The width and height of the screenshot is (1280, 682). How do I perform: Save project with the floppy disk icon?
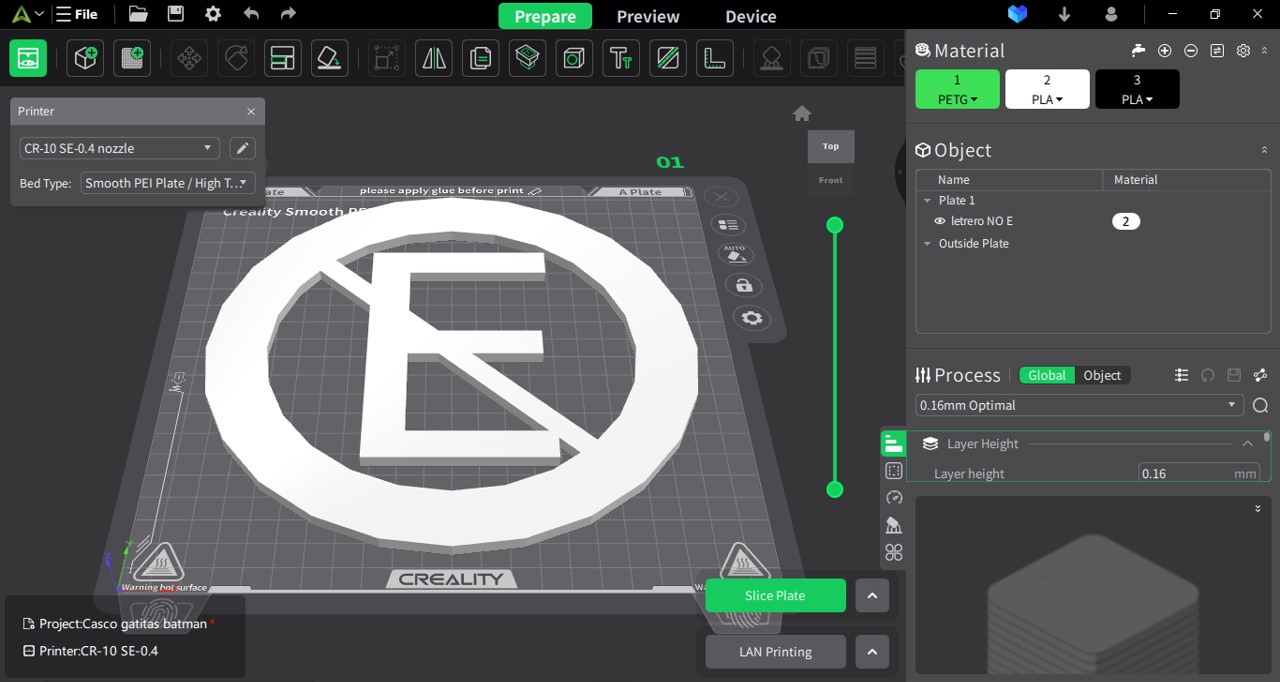(175, 14)
